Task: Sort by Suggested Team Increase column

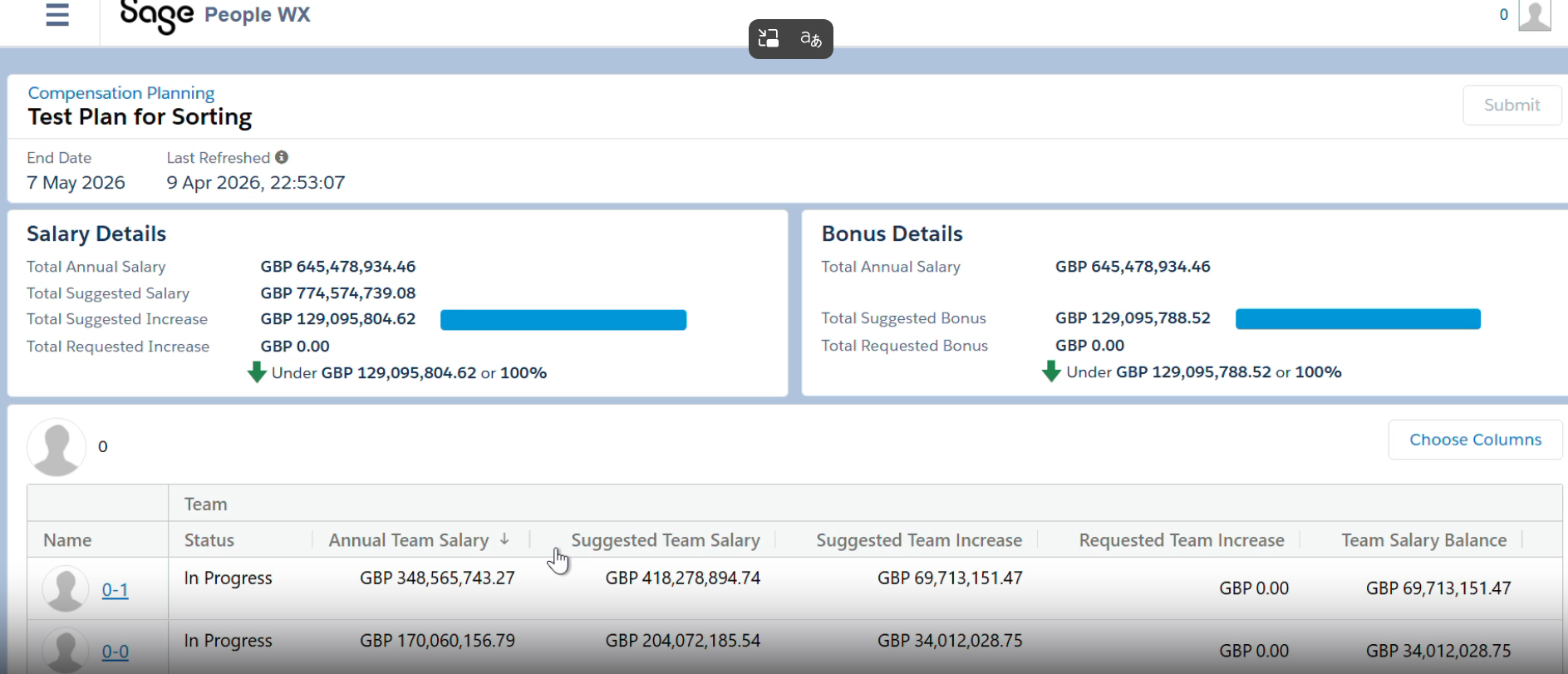Action: click(919, 540)
